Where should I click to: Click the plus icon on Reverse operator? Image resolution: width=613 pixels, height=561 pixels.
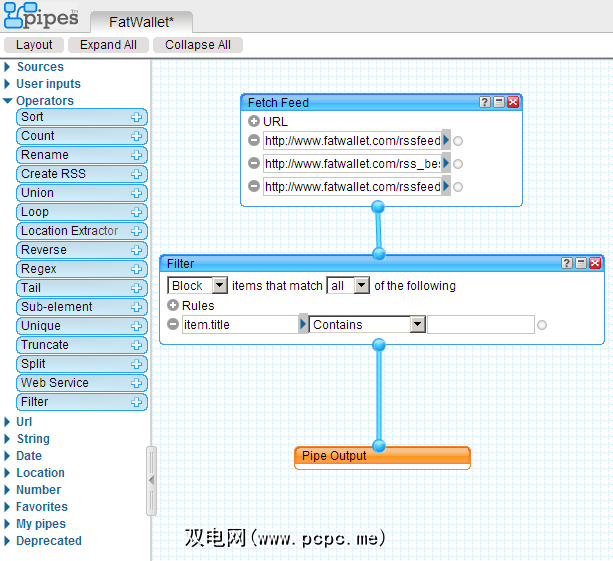point(136,250)
